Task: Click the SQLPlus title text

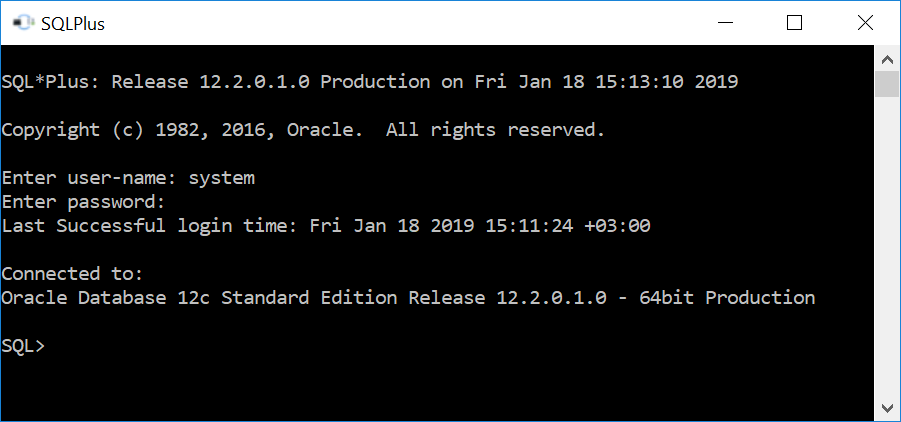Action: (x=73, y=24)
